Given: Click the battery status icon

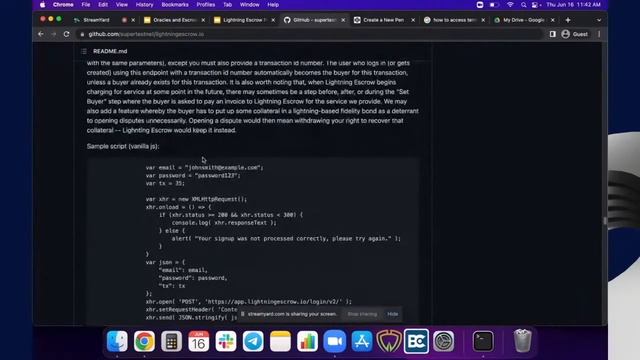Looking at the screenshot, I should click(494, 5).
